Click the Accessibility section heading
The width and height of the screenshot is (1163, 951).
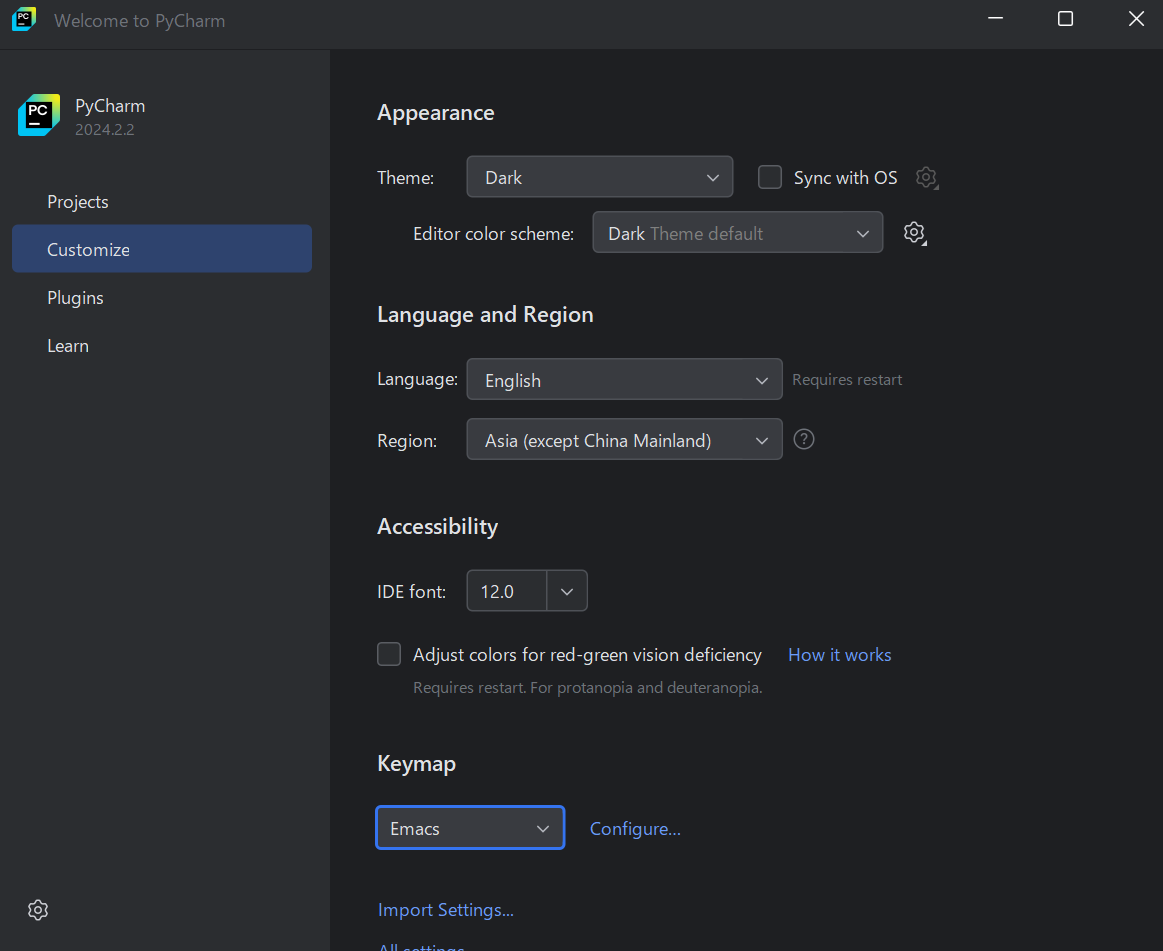pos(438,526)
